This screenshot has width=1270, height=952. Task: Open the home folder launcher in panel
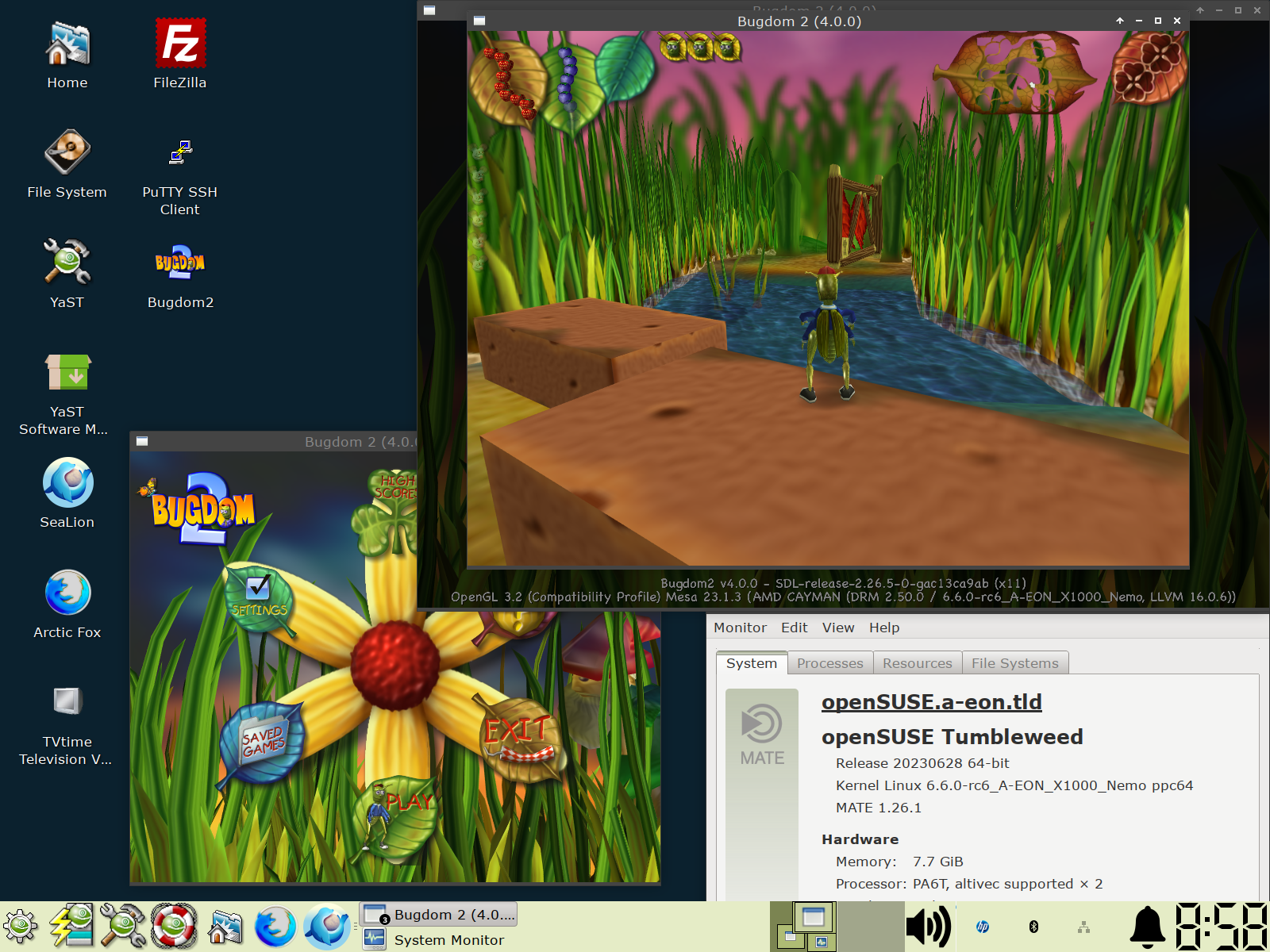click(225, 927)
